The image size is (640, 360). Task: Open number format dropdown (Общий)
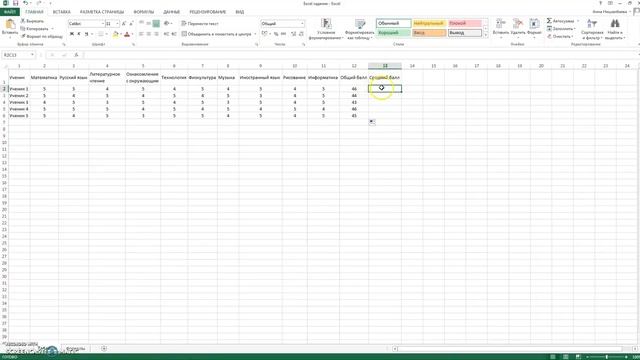pyautogui.click(x=302, y=24)
